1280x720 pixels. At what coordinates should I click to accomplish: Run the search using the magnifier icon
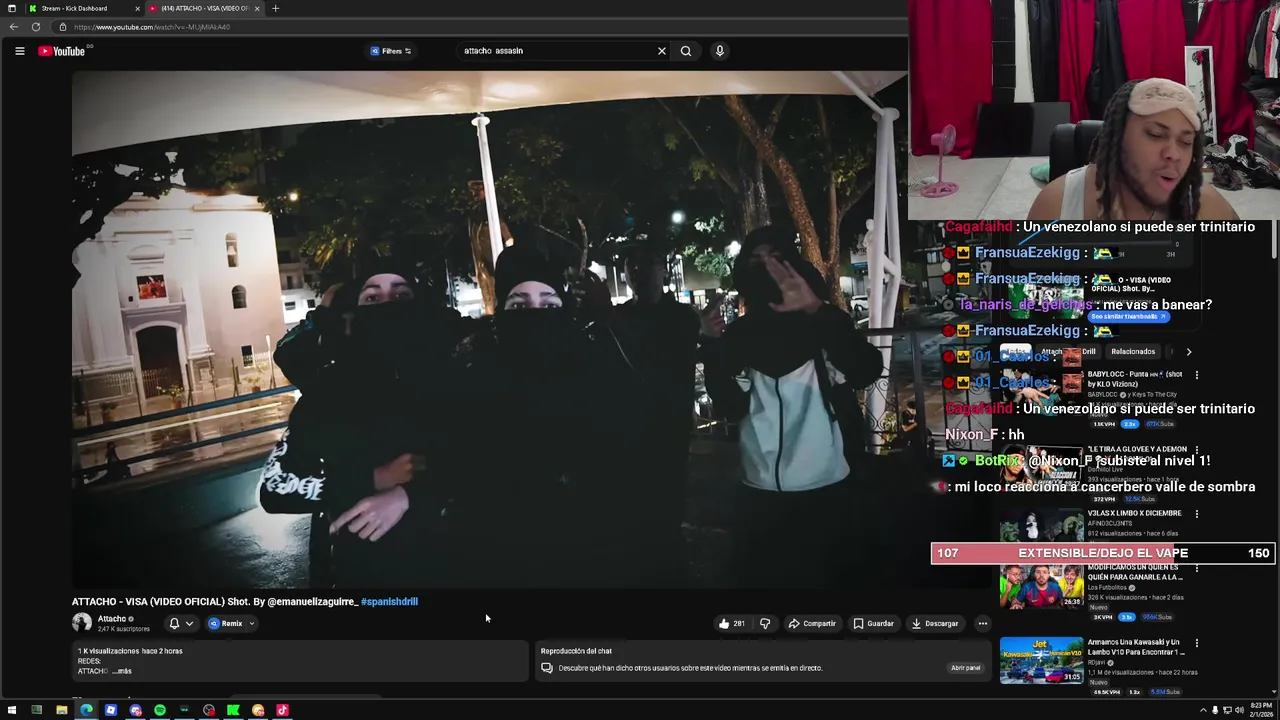[686, 51]
